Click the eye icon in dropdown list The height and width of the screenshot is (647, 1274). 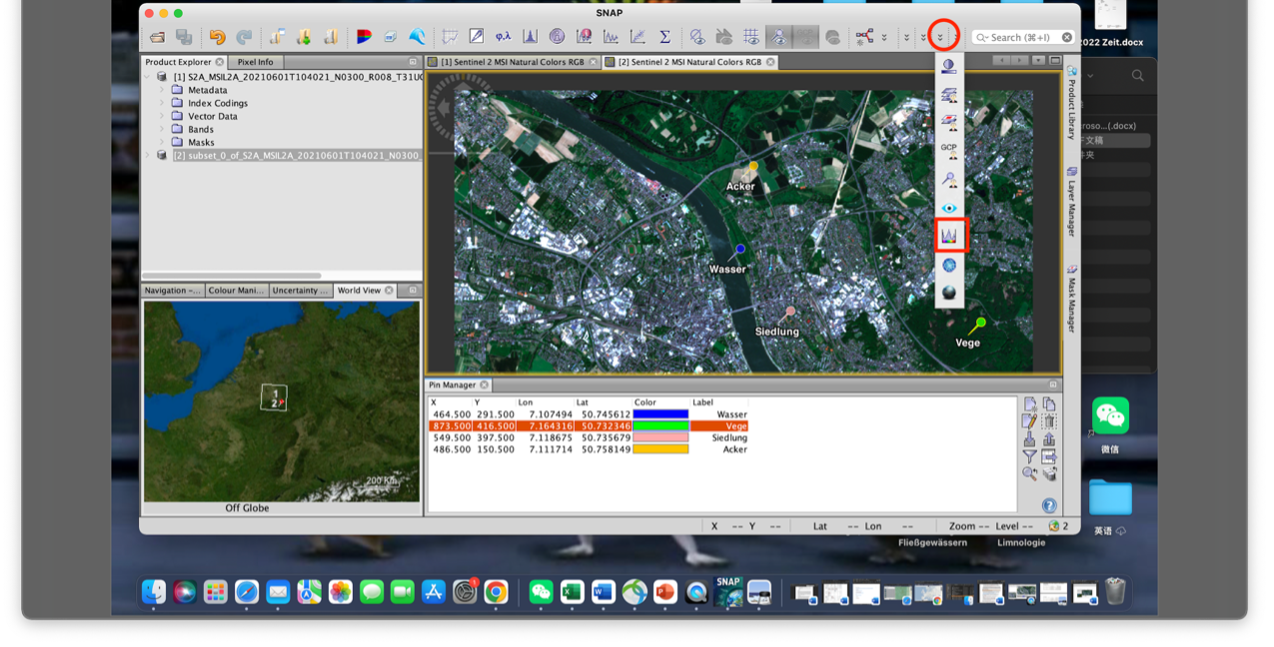tap(949, 209)
